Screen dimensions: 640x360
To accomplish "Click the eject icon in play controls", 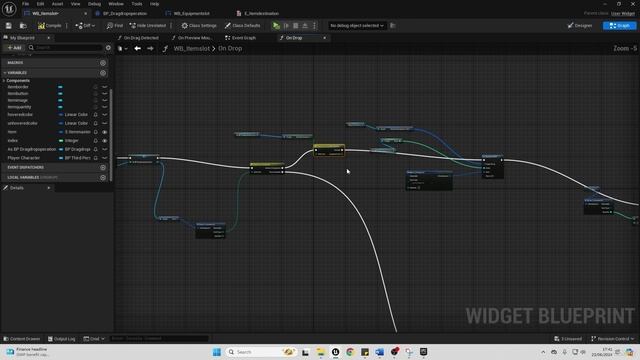I will [x=305, y=26].
